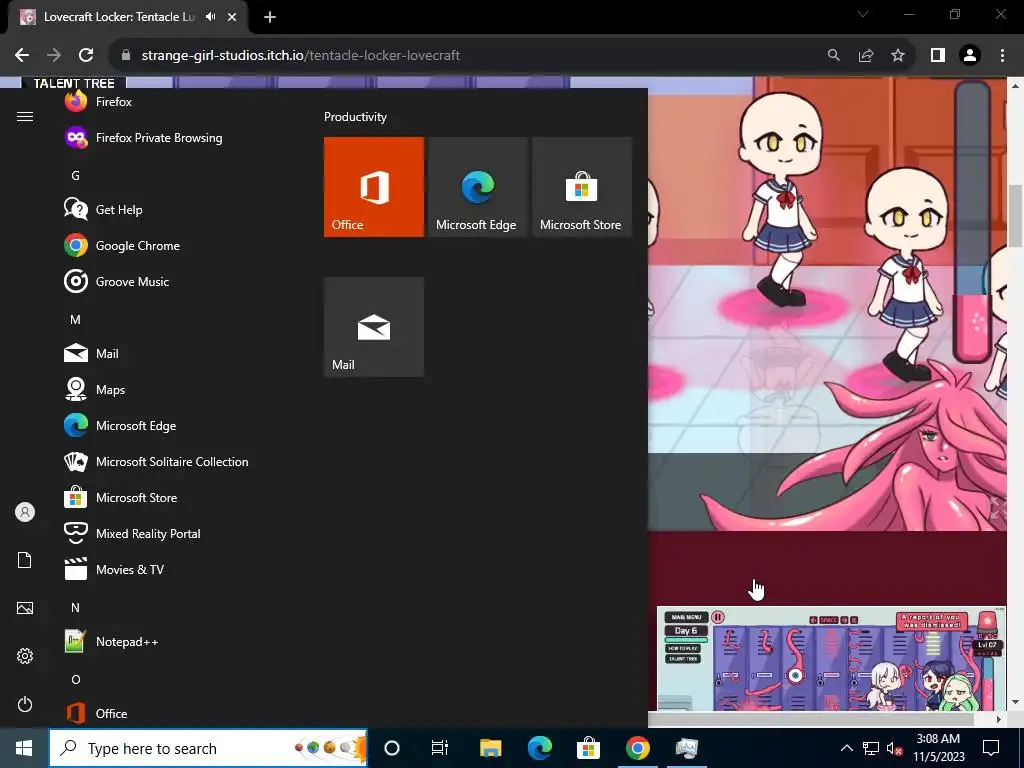Bookmark this page with the star
This screenshot has width=1024, height=768.
tap(898, 56)
